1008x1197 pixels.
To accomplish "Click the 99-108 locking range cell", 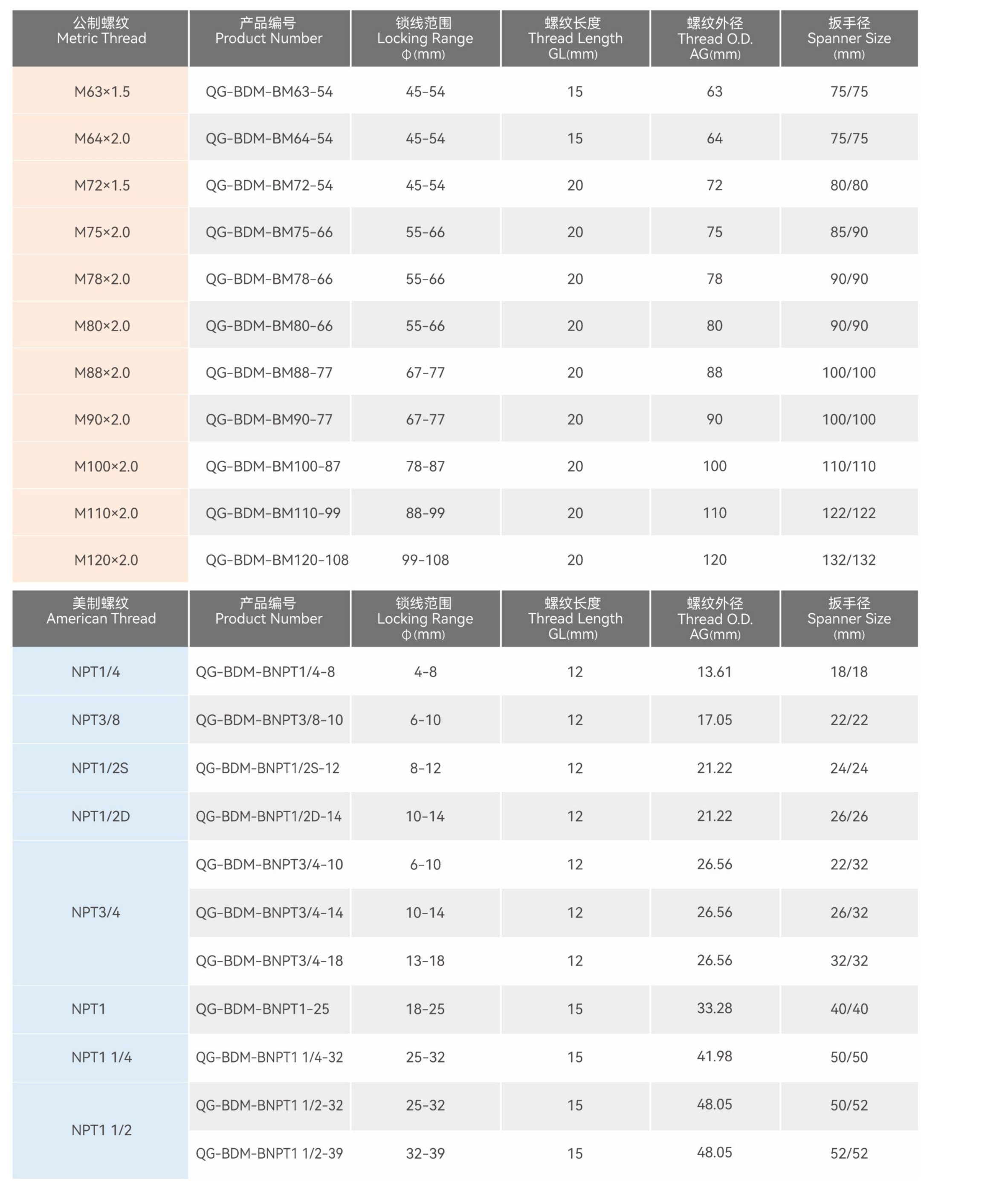I will pyautogui.click(x=425, y=560).
